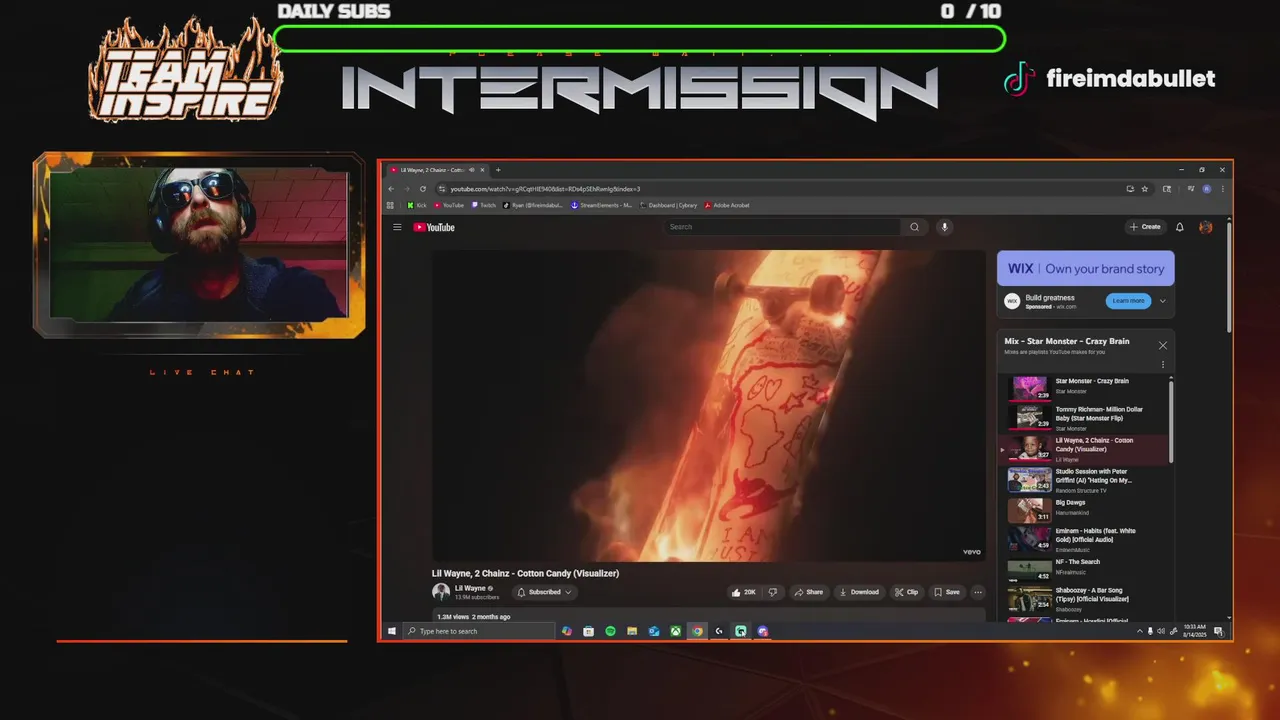This screenshot has height=720, width=1280.
Task: Bookmark this page with the star icon
Action: point(1145,189)
